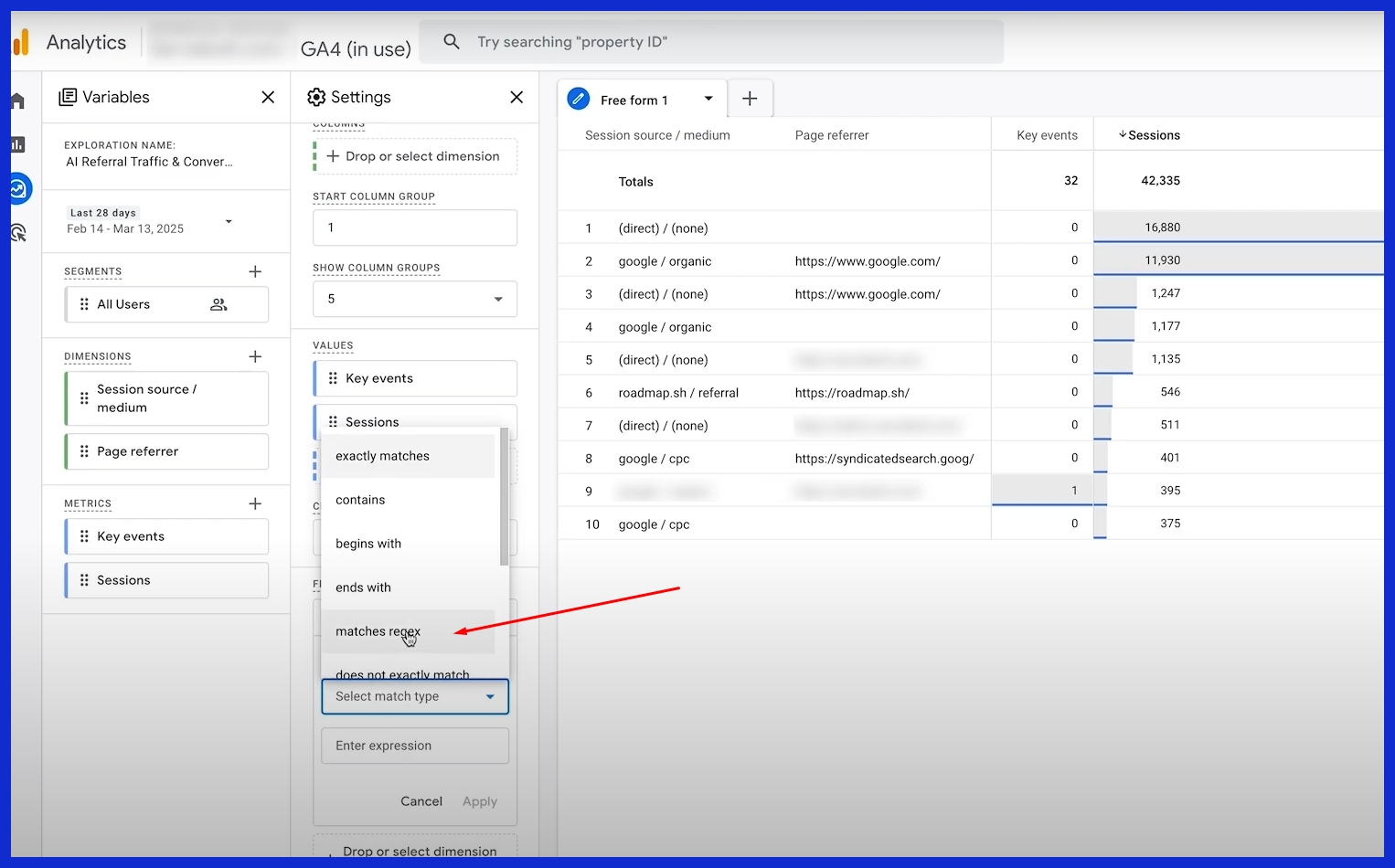This screenshot has height=868, width=1395.
Task: Choose 'begins with' match type
Action: pyautogui.click(x=408, y=544)
